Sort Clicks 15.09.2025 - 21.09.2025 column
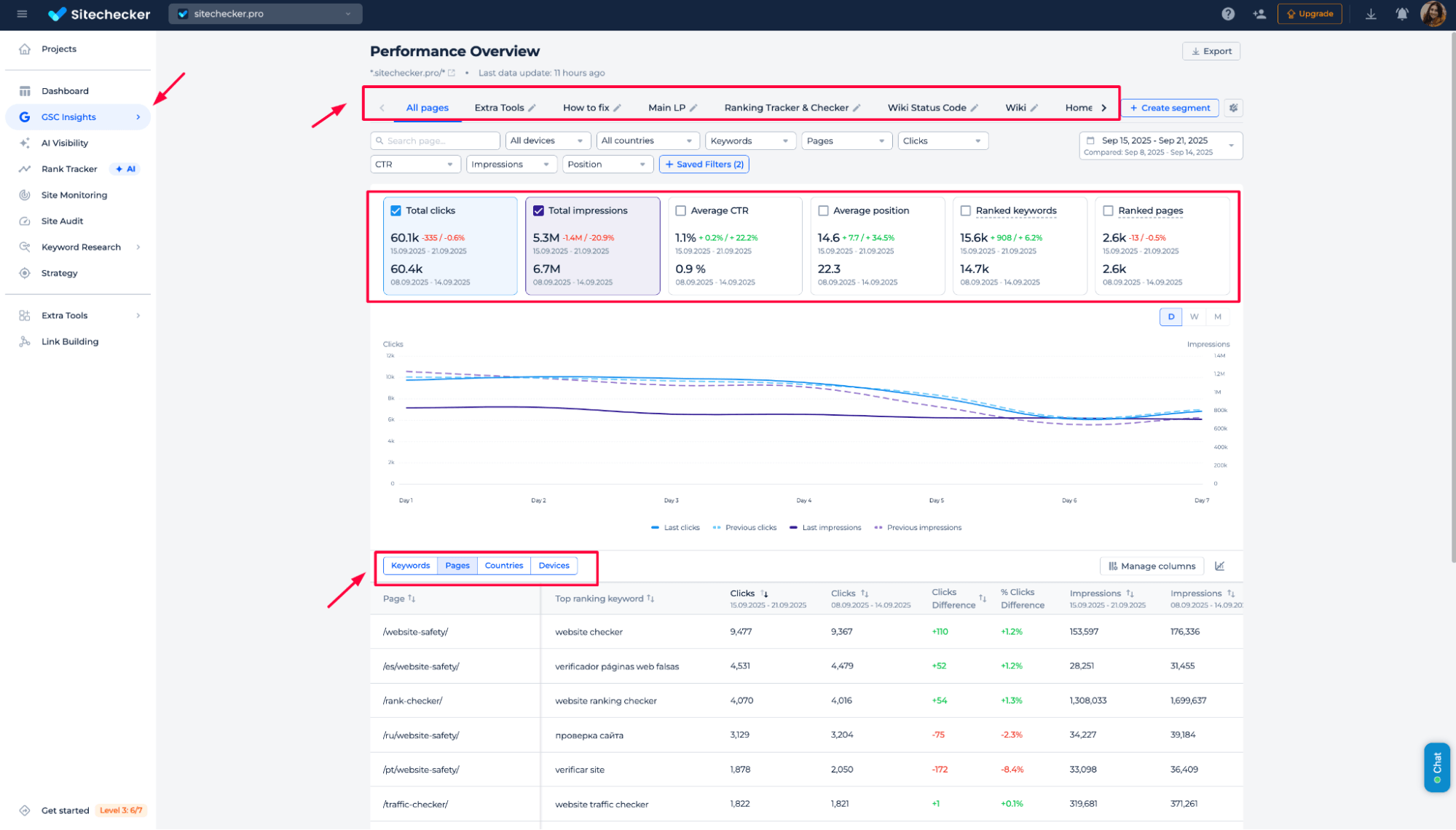Image resolution: width=1456 pixels, height=830 pixels. click(764, 594)
